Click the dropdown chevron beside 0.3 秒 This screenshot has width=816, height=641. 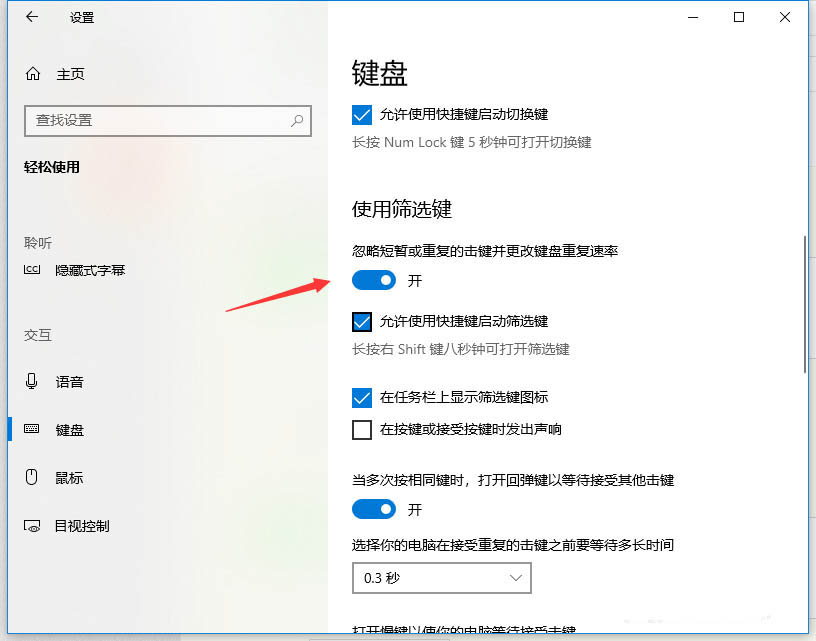[516, 578]
